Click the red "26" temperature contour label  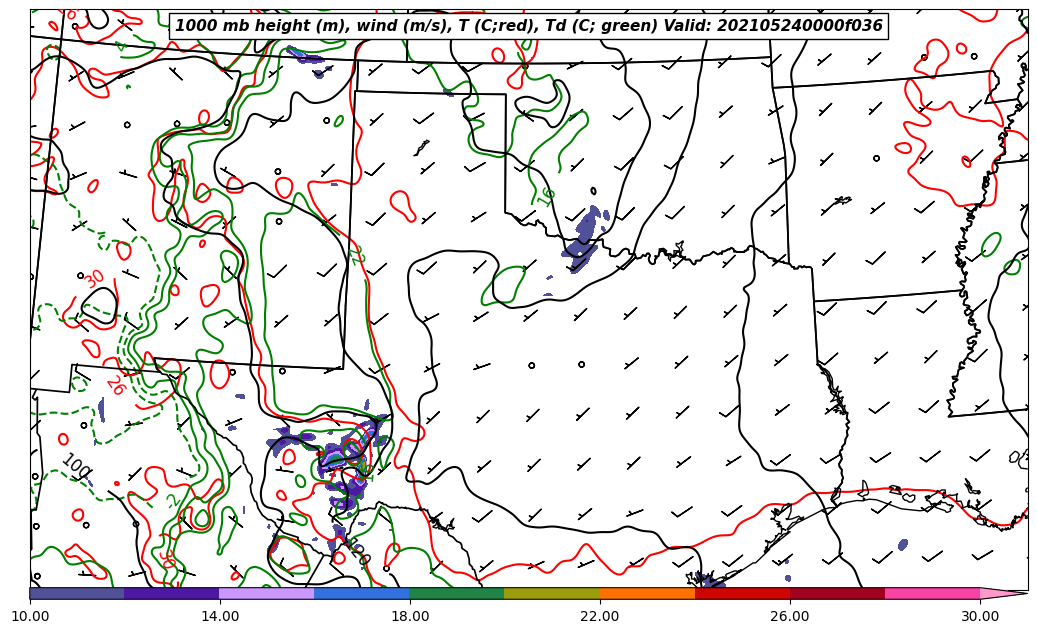tap(116, 386)
